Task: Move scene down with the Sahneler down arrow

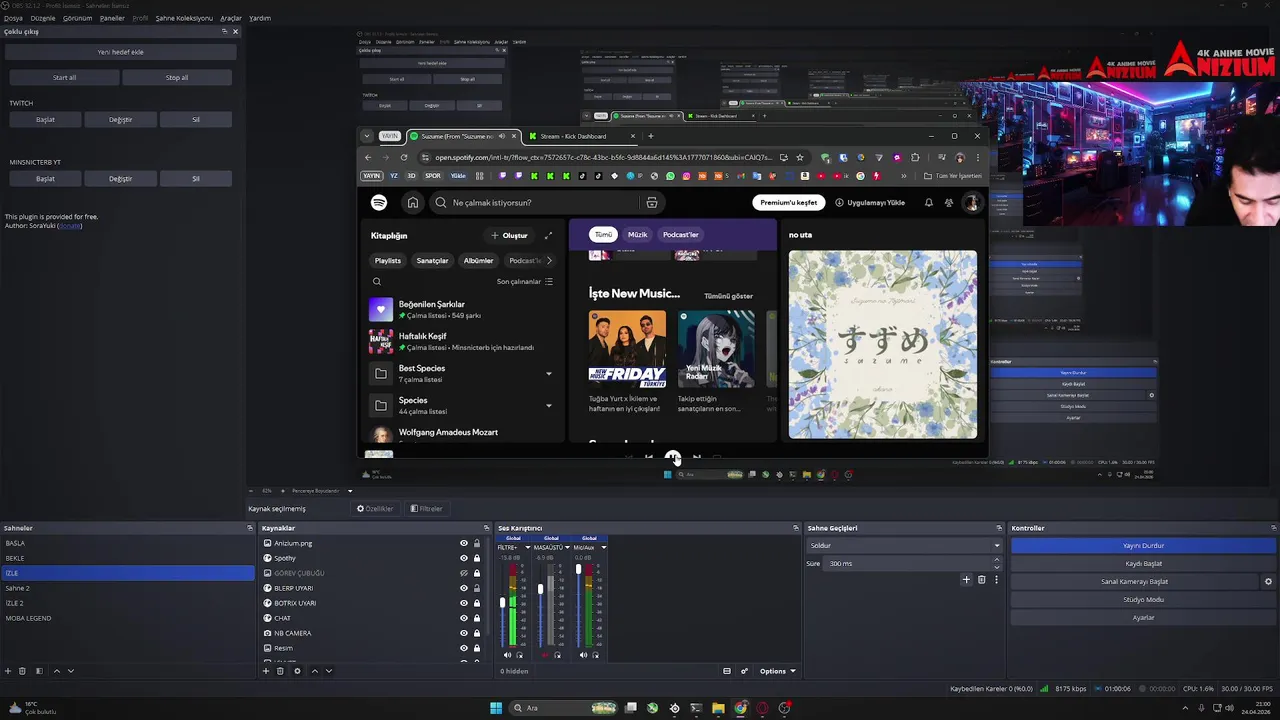Action: 70,671
